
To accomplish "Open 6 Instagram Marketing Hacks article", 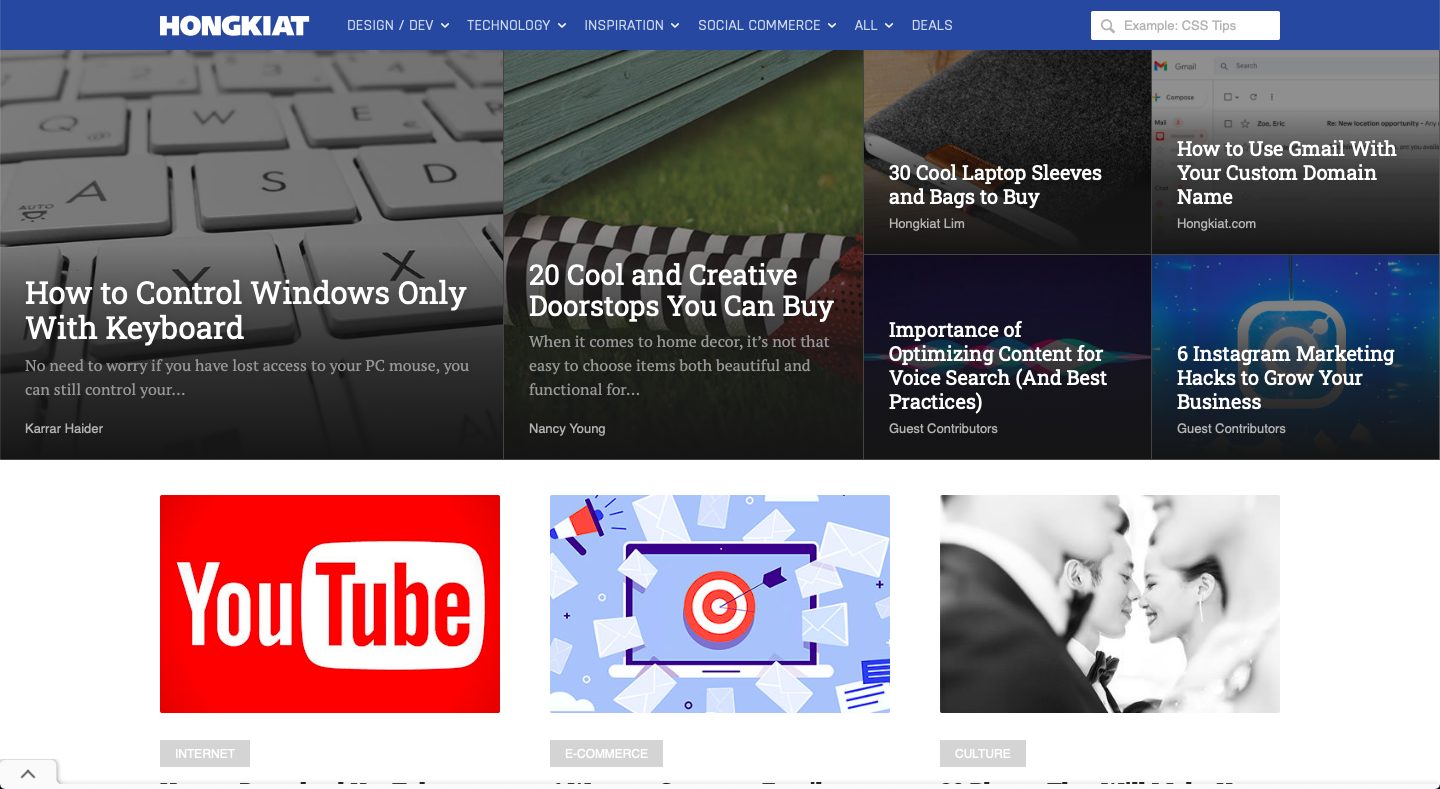I will tap(1285, 378).
